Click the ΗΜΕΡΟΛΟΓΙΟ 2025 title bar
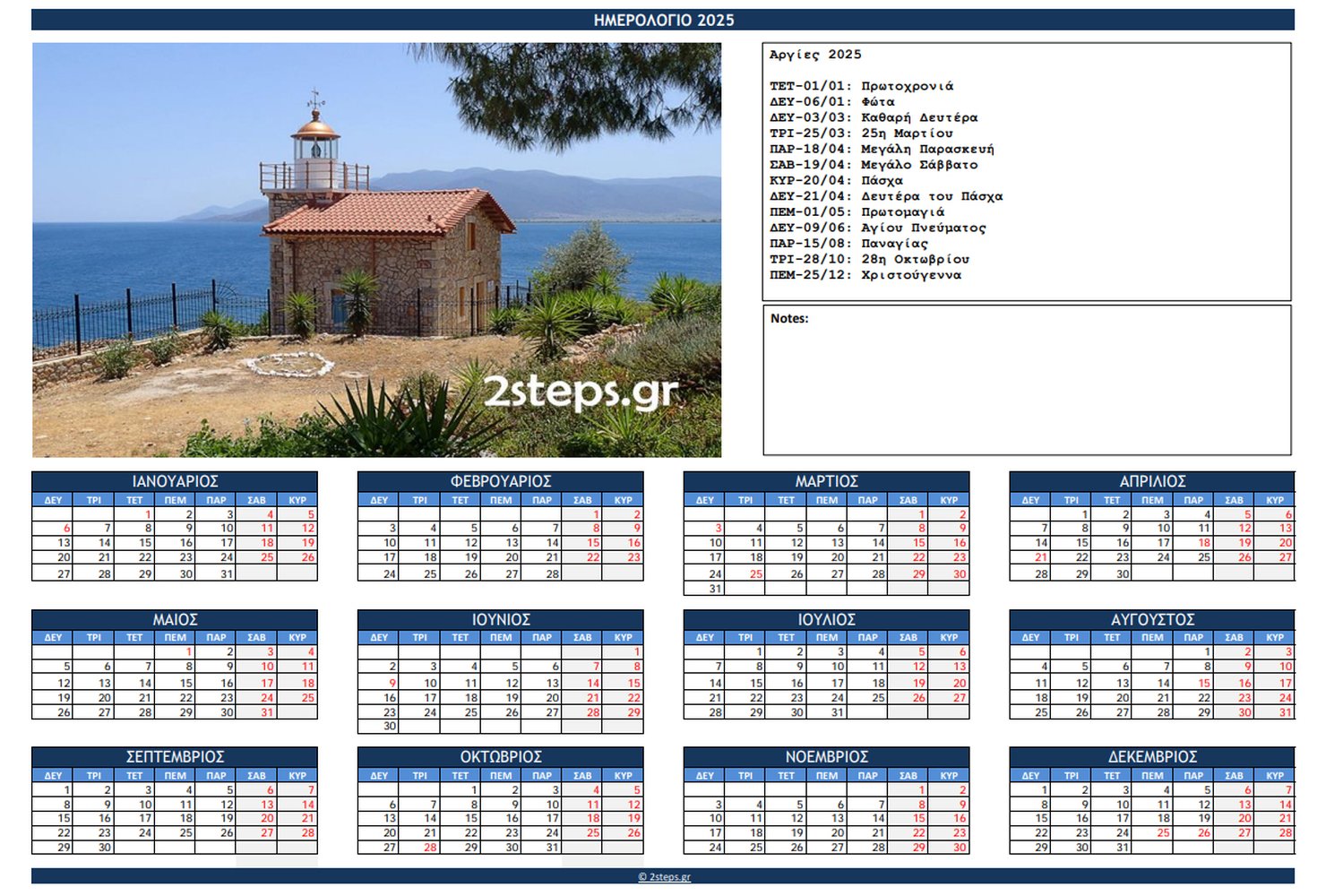 pos(663,20)
